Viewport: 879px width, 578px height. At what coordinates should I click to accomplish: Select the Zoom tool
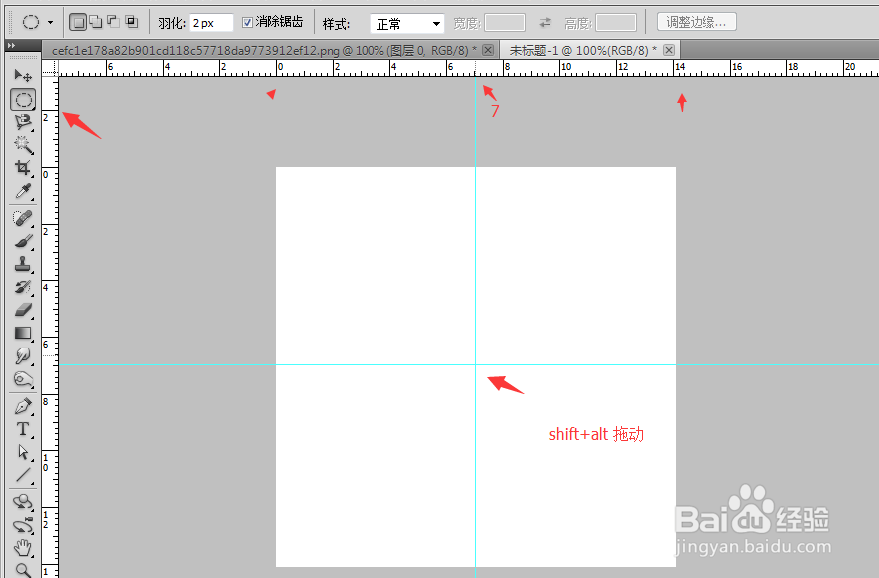(23, 570)
